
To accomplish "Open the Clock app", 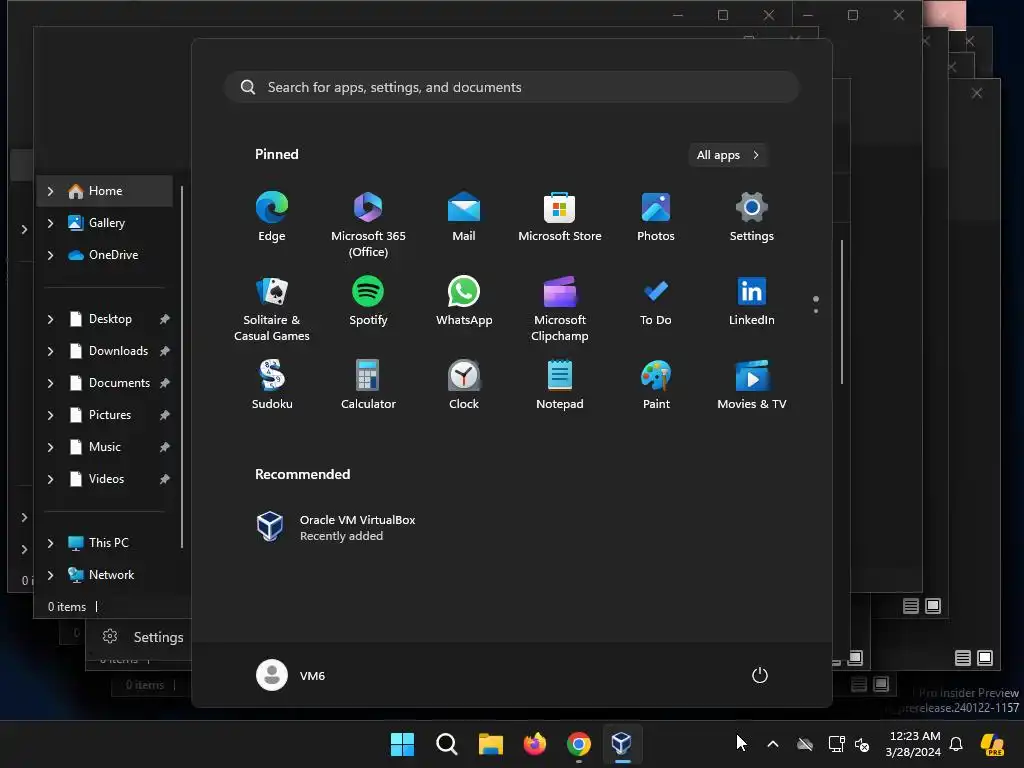I will [x=464, y=385].
